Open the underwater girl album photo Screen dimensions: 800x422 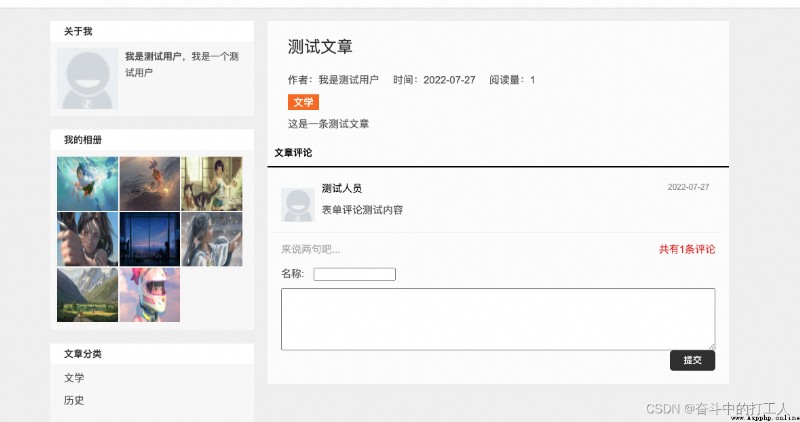[87, 184]
